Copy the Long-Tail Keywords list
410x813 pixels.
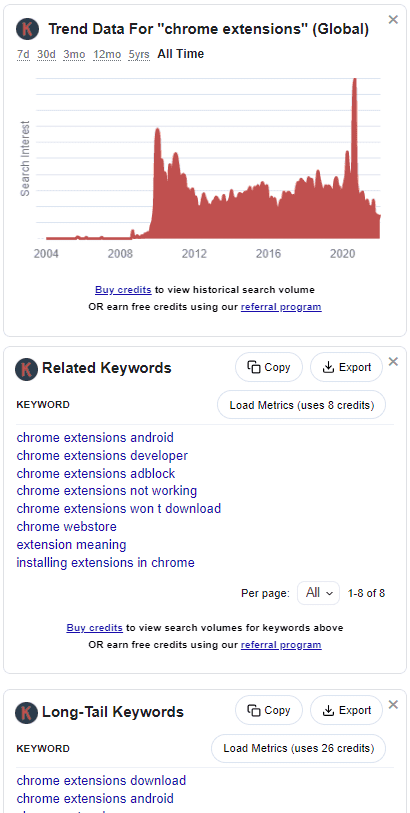(269, 710)
